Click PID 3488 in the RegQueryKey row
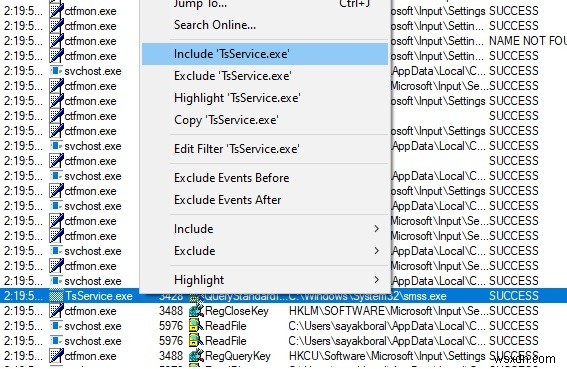This screenshot has height=369, width=567. click(x=171, y=356)
